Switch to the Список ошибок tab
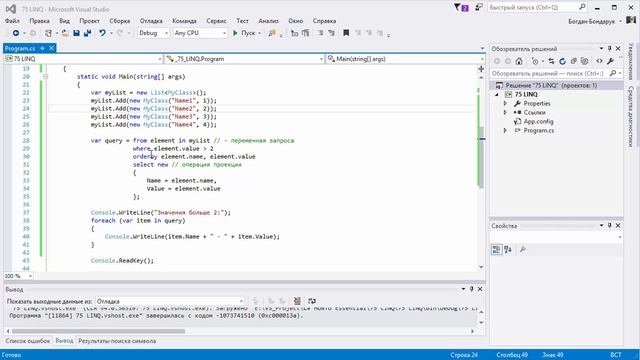 (x=28, y=341)
